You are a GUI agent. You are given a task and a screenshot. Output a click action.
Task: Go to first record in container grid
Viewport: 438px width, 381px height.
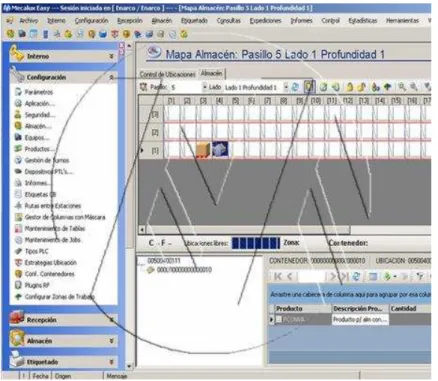pyautogui.click(x=278, y=276)
